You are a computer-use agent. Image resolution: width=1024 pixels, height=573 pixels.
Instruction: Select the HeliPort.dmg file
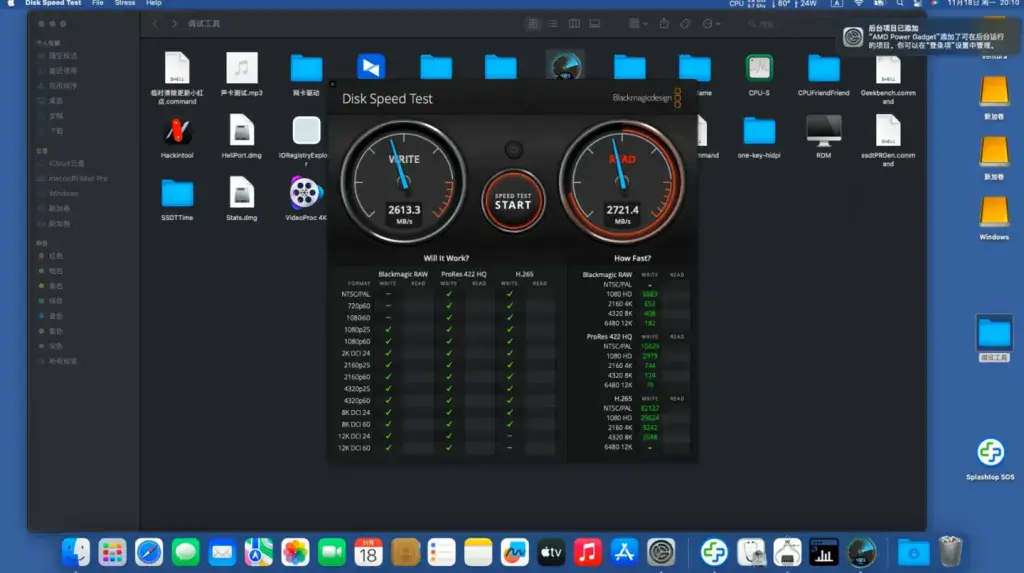(242, 136)
